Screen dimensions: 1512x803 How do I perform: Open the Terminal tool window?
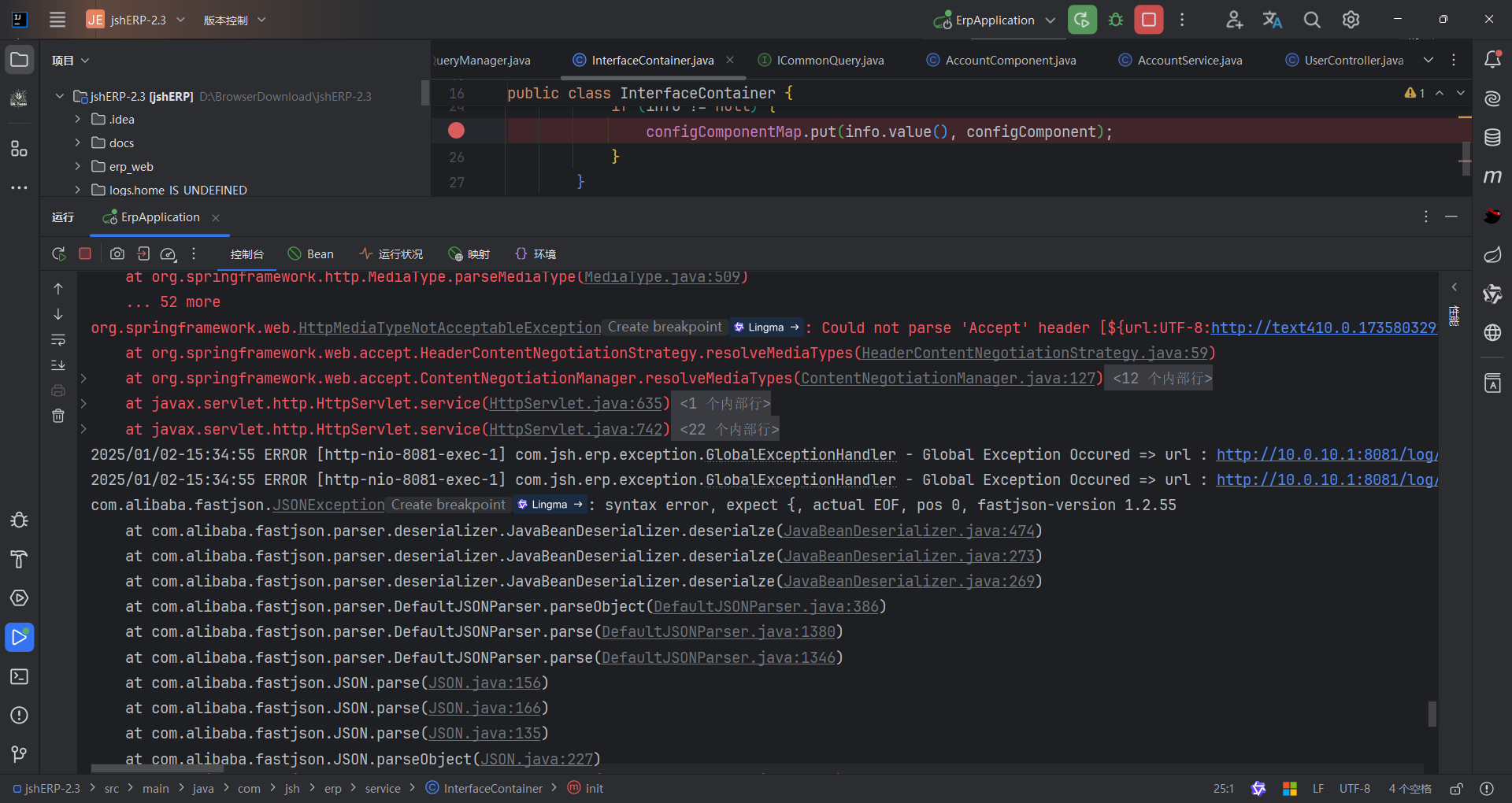click(x=19, y=676)
